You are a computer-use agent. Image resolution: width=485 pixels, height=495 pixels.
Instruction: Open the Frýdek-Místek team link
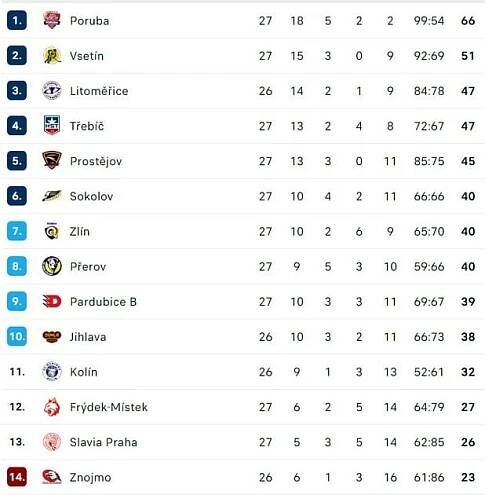click(109, 407)
